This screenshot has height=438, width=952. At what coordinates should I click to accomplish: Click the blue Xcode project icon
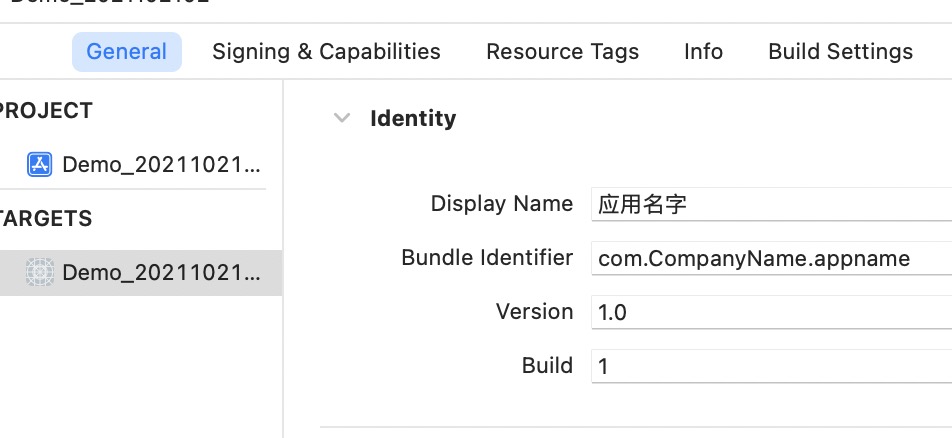click(x=39, y=164)
